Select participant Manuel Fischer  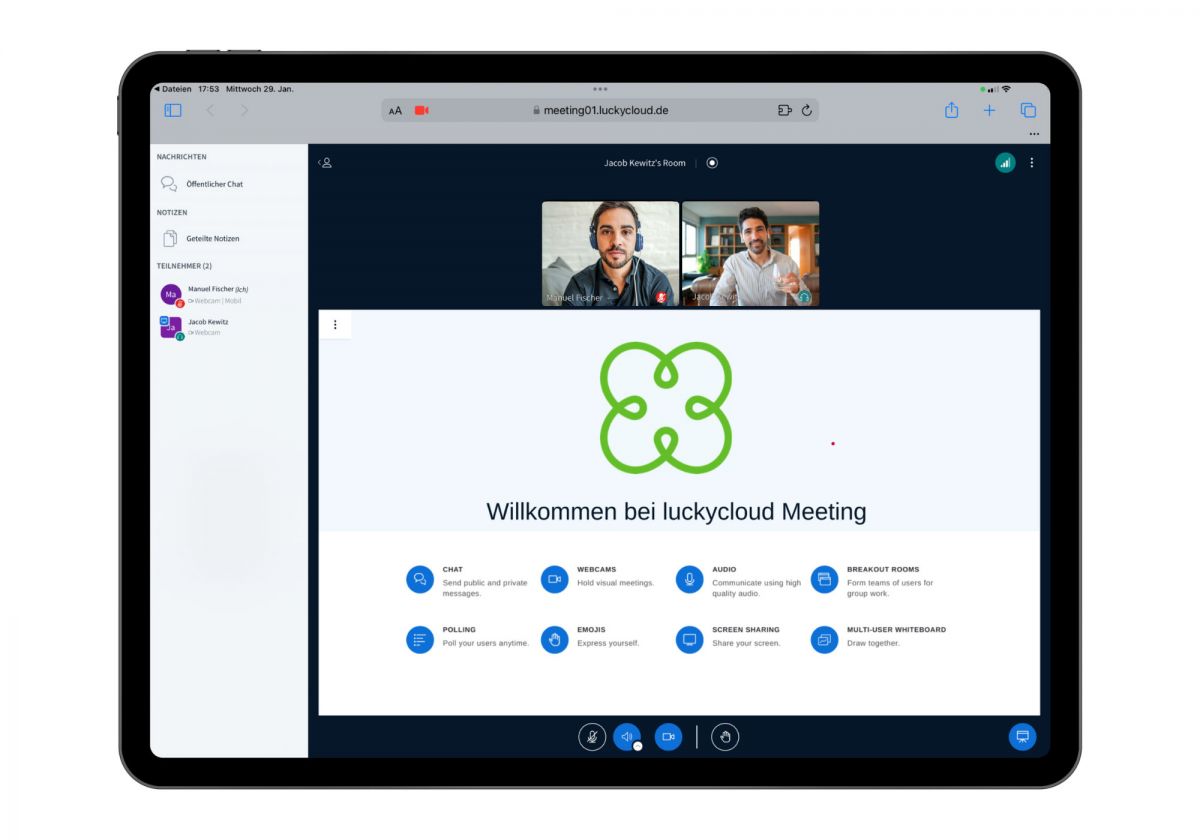pos(229,294)
